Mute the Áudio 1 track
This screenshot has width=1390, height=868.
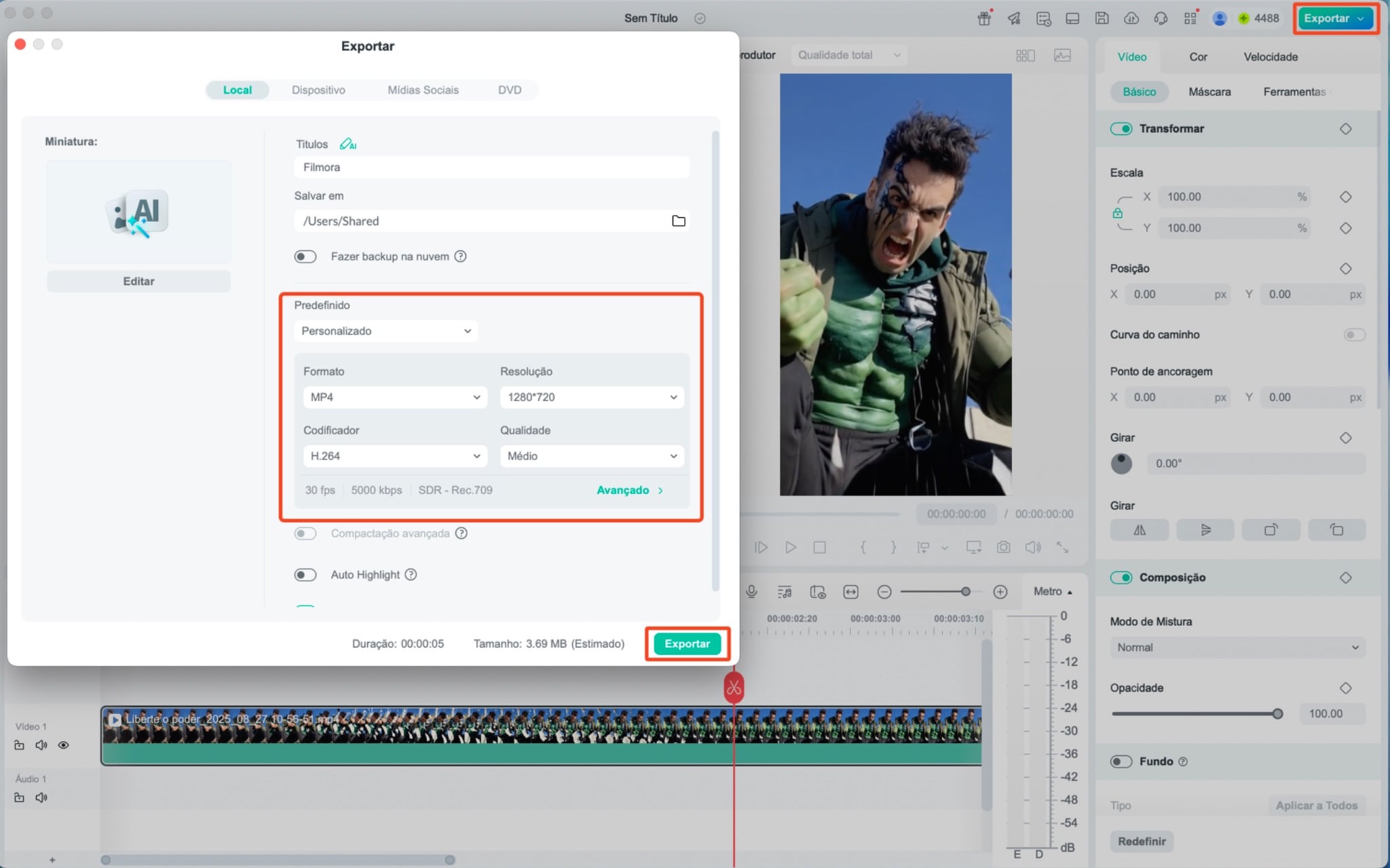41,797
